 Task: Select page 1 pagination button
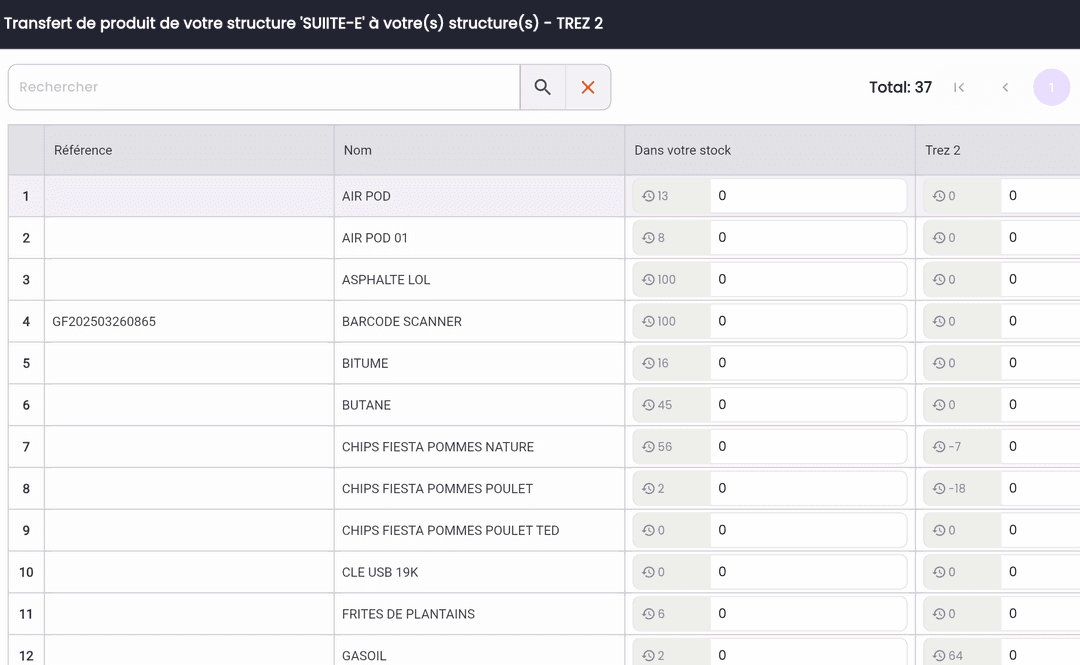1051,87
